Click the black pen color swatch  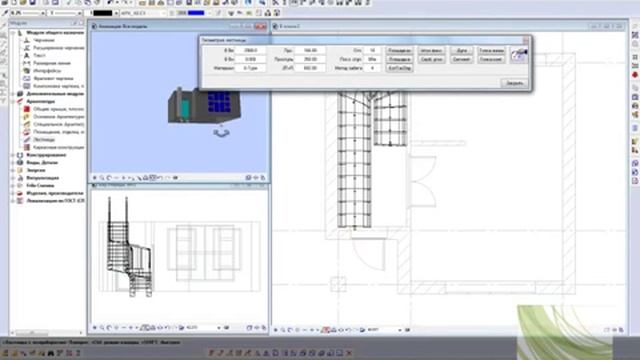[x=102, y=13]
